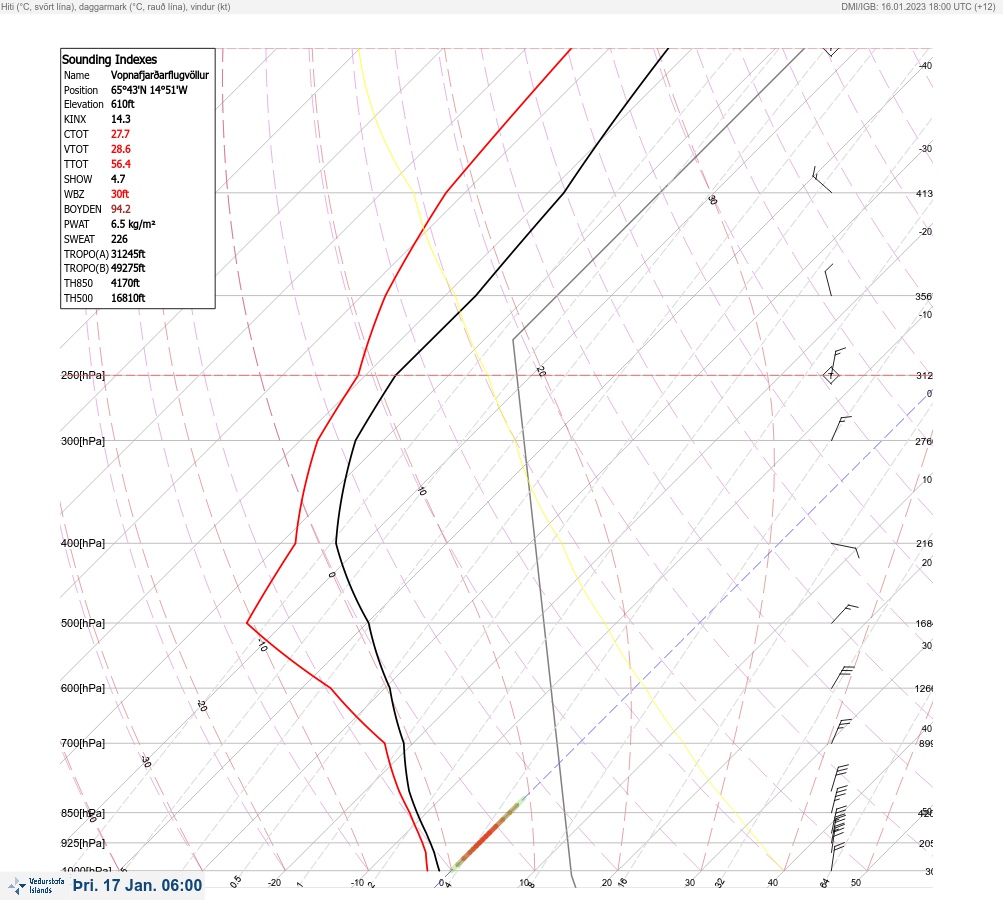Click the TROPO(B) value 49275ft
The width and height of the screenshot is (1003, 900).
(x=128, y=268)
